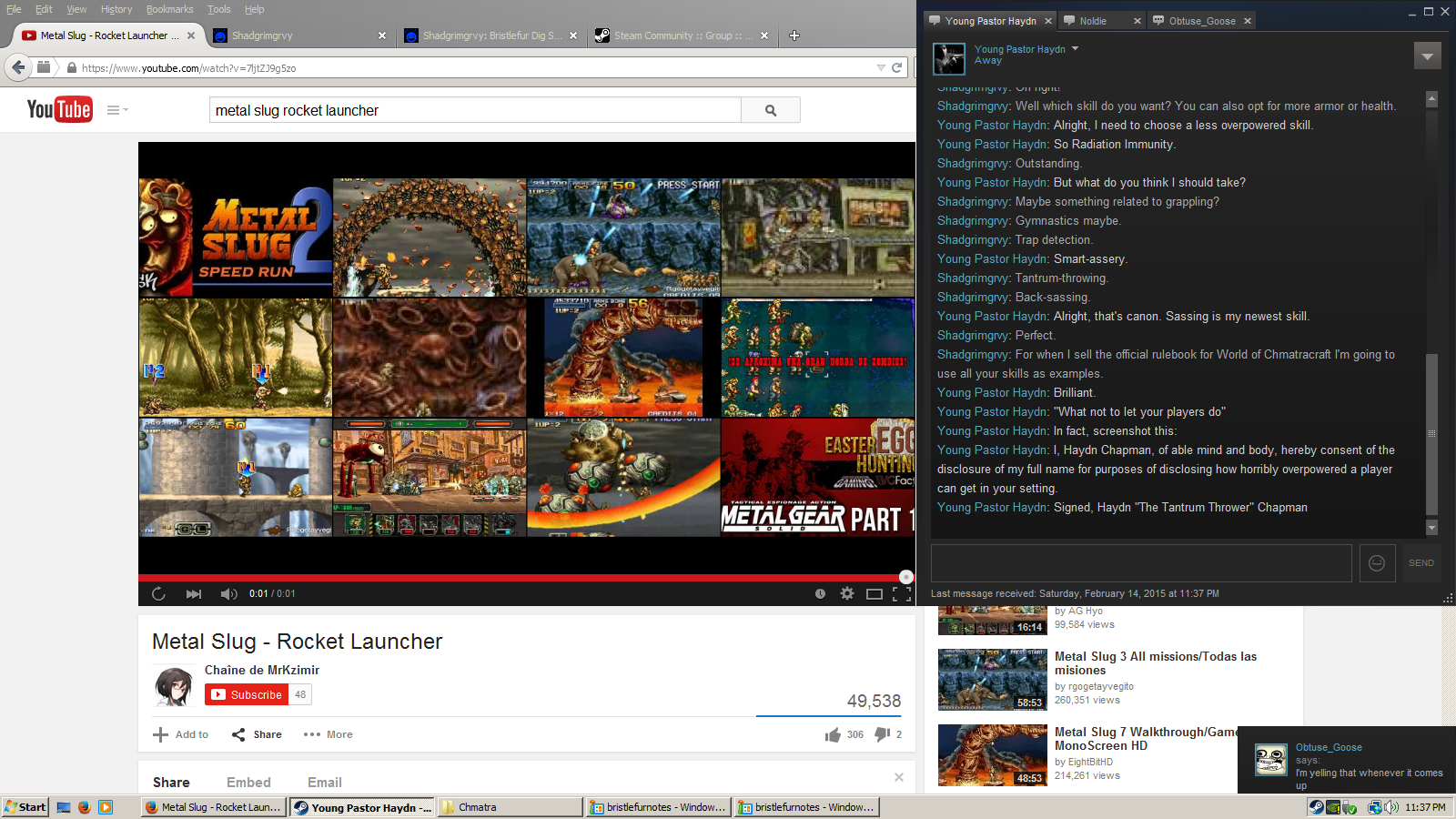
Task: Click the chat scrollbar up arrow
Action: [x=1431, y=98]
